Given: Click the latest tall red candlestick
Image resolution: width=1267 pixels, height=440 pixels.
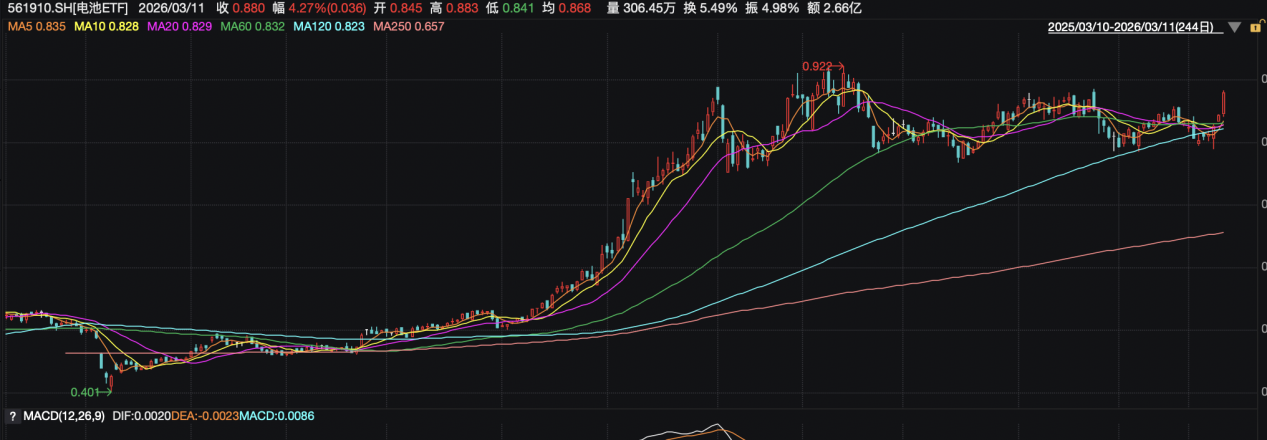Looking at the screenshot, I should click(x=1224, y=103).
